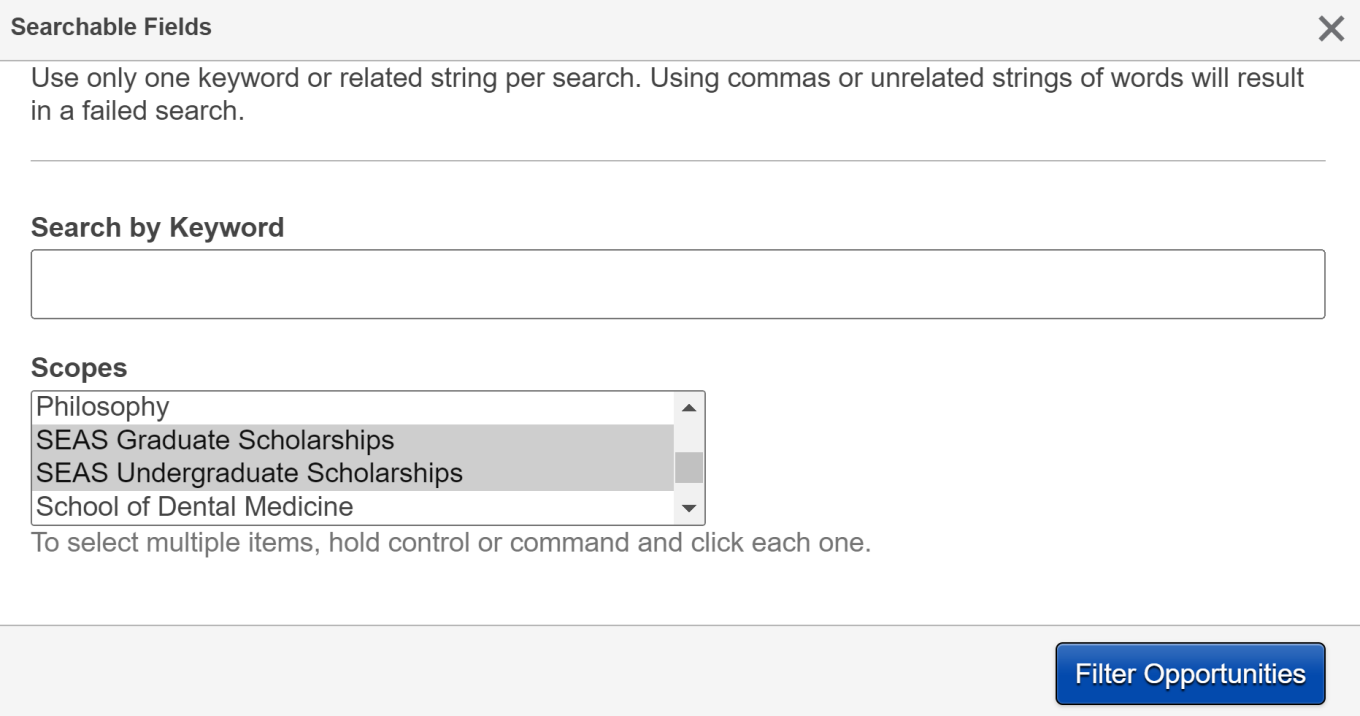The height and width of the screenshot is (716, 1360).
Task: Click the Search by Keyword label
Action: point(157,228)
